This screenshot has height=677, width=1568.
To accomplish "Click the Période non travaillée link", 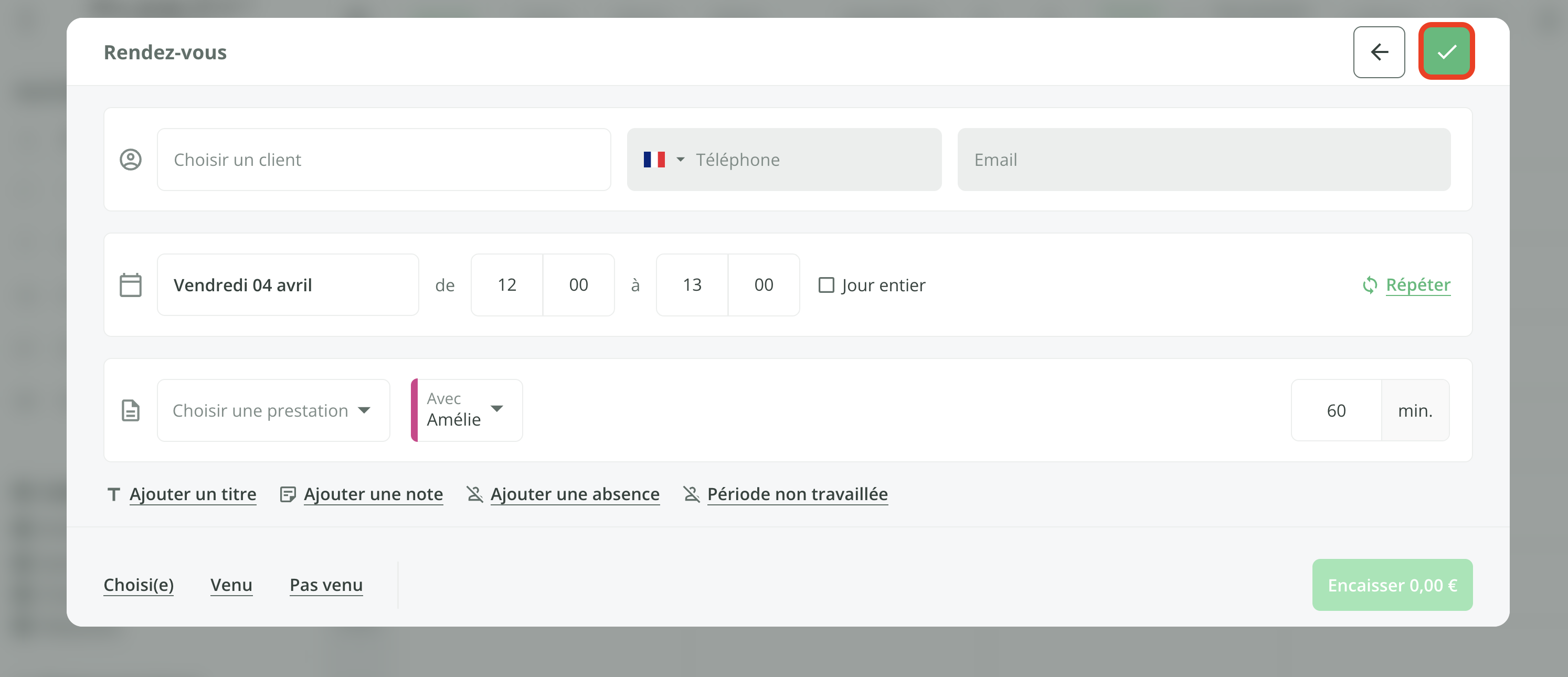I will click(x=797, y=494).
